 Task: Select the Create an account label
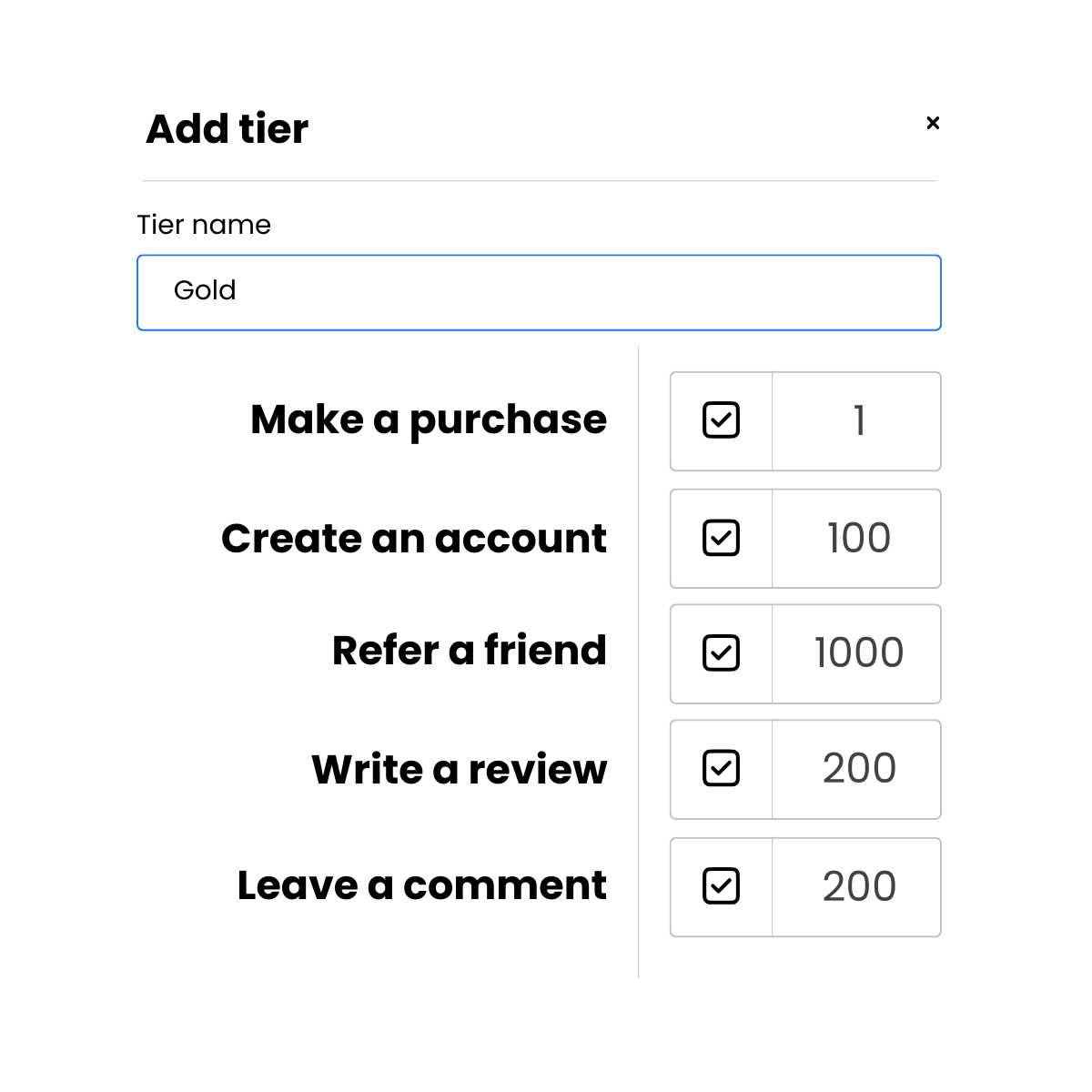coord(414,538)
